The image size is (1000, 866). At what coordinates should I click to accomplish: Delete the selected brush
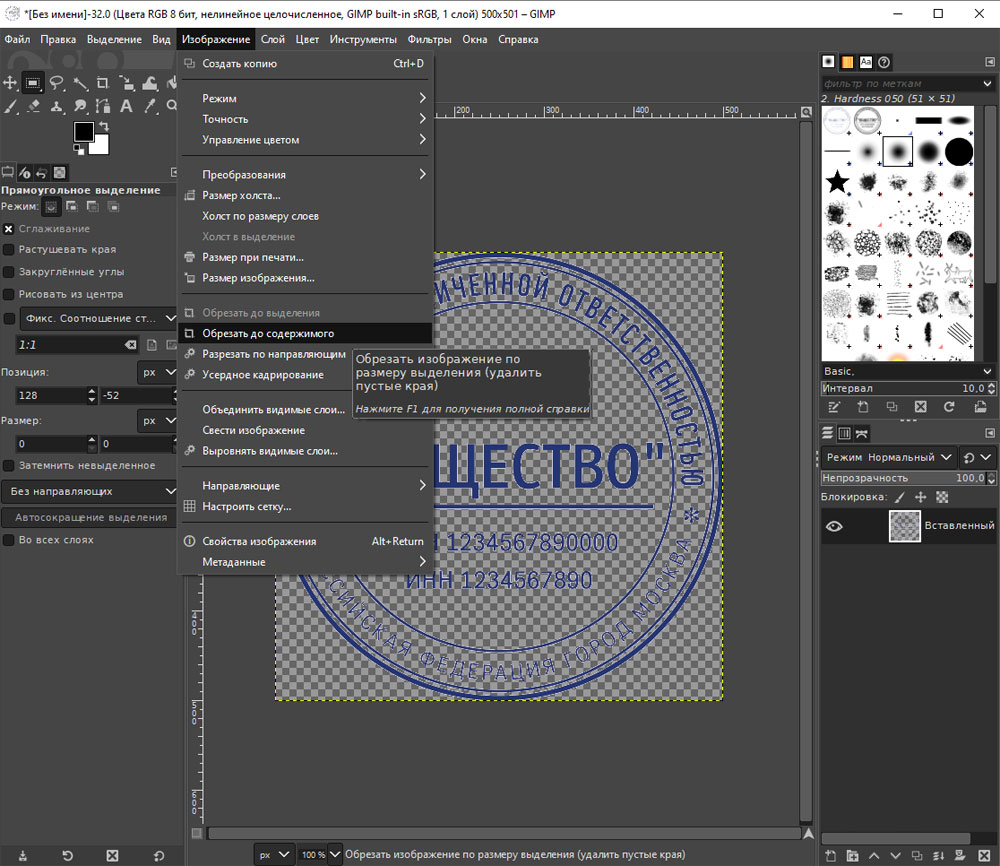[x=920, y=407]
